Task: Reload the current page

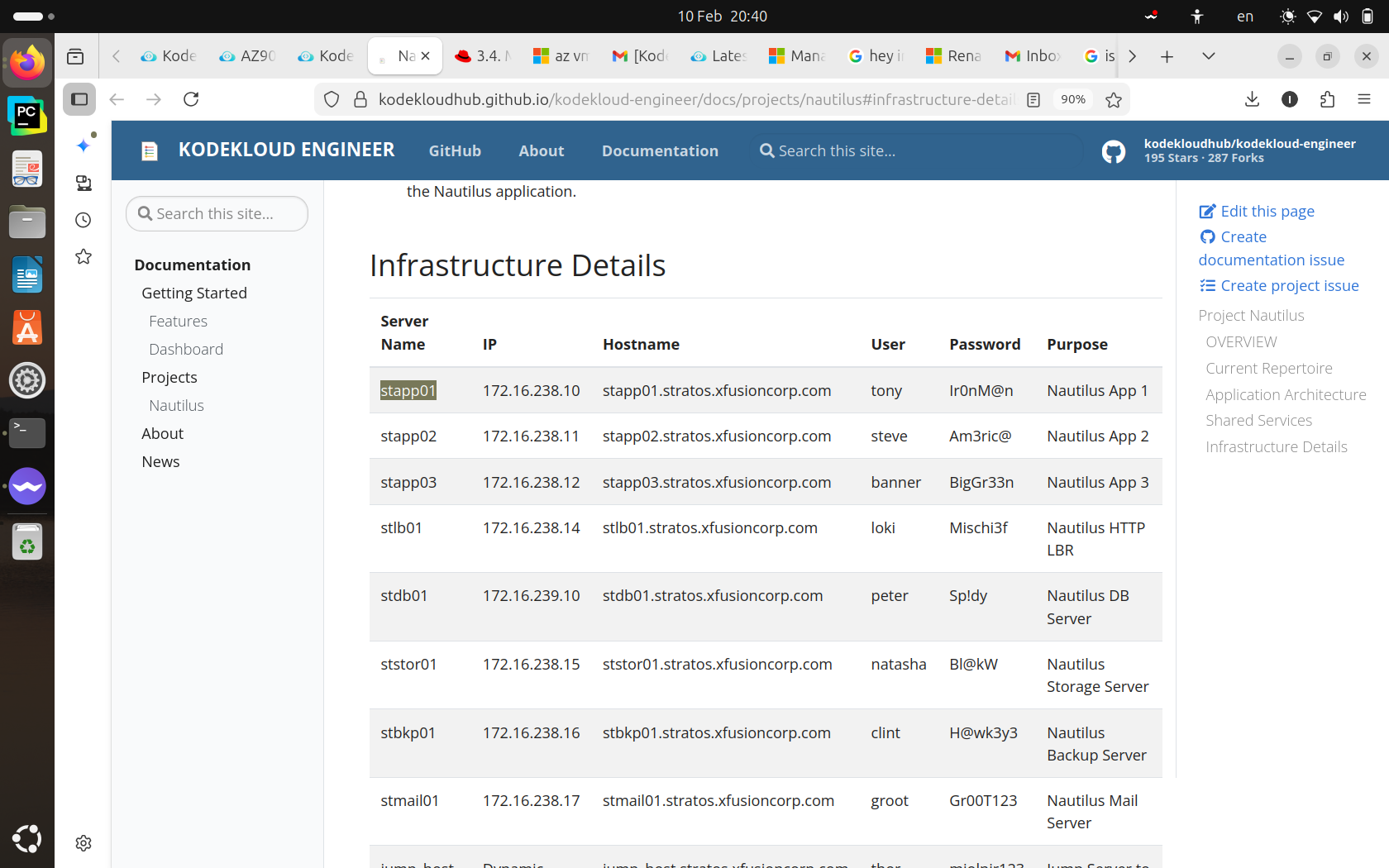Action: pos(191,99)
